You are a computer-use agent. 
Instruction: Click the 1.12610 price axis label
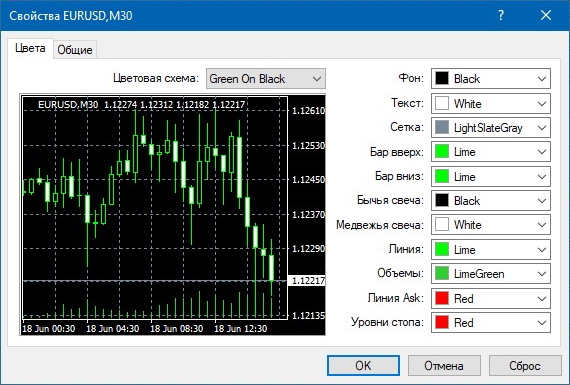point(308,111)
